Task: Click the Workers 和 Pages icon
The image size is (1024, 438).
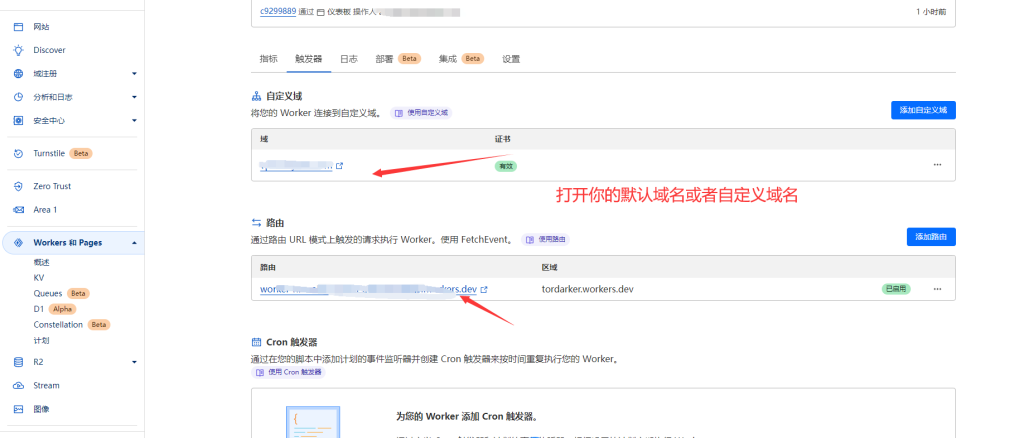Action: pyautogui.click(x=18, y=243)
